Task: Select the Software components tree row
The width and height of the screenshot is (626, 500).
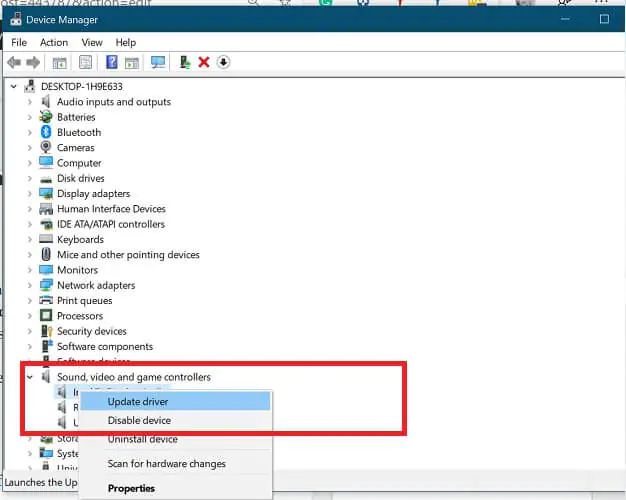Action: 105,346
